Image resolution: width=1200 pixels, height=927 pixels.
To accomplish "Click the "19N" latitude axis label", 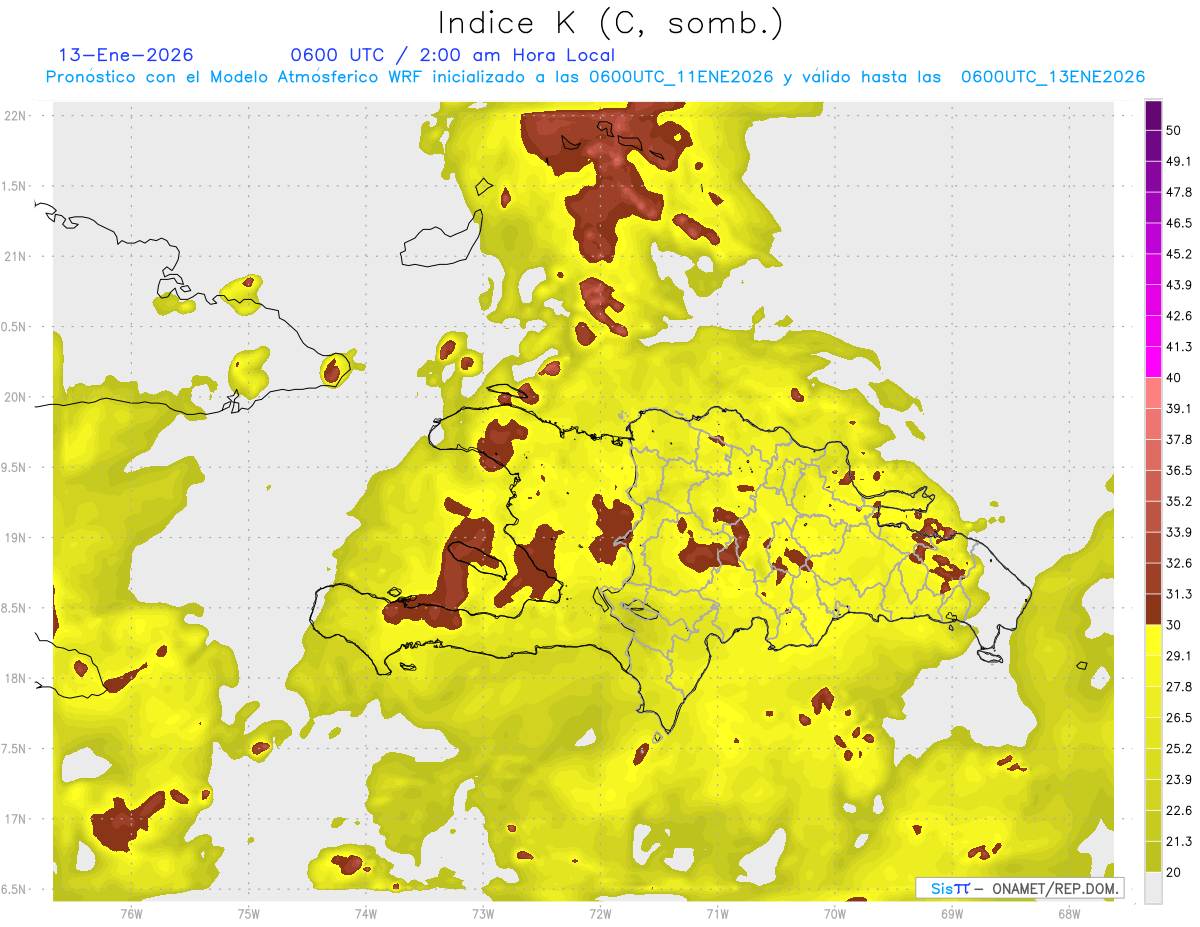I will (x=17, y=537).
